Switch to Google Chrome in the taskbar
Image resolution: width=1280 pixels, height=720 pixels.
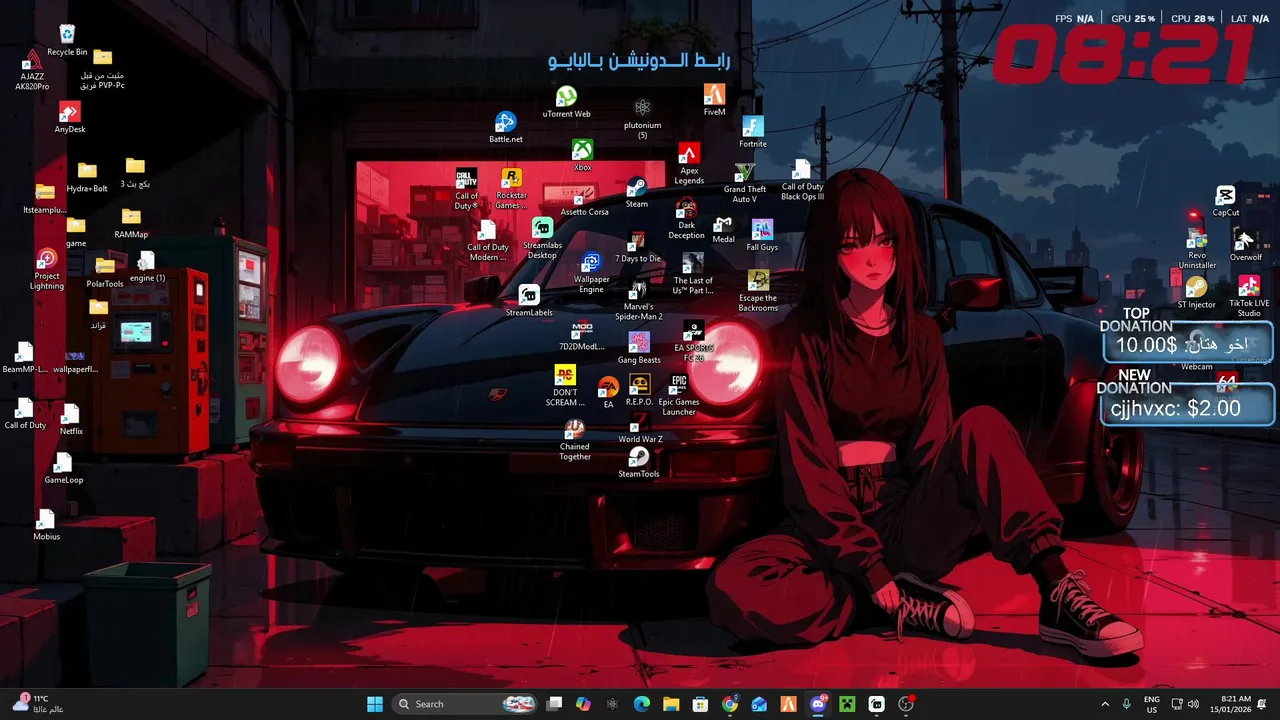coord(730,704)
